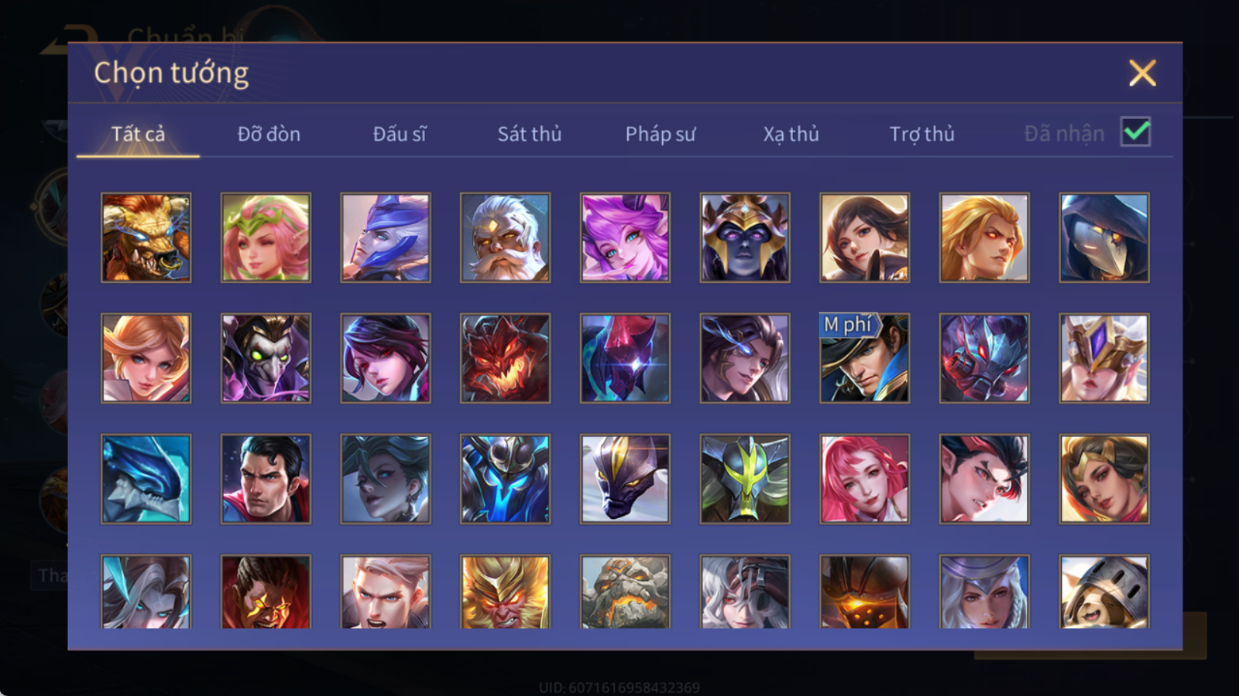Choose the hero marked 'M phí'
The height and width of the screenshot is (696, 1239).
[865, 358]
